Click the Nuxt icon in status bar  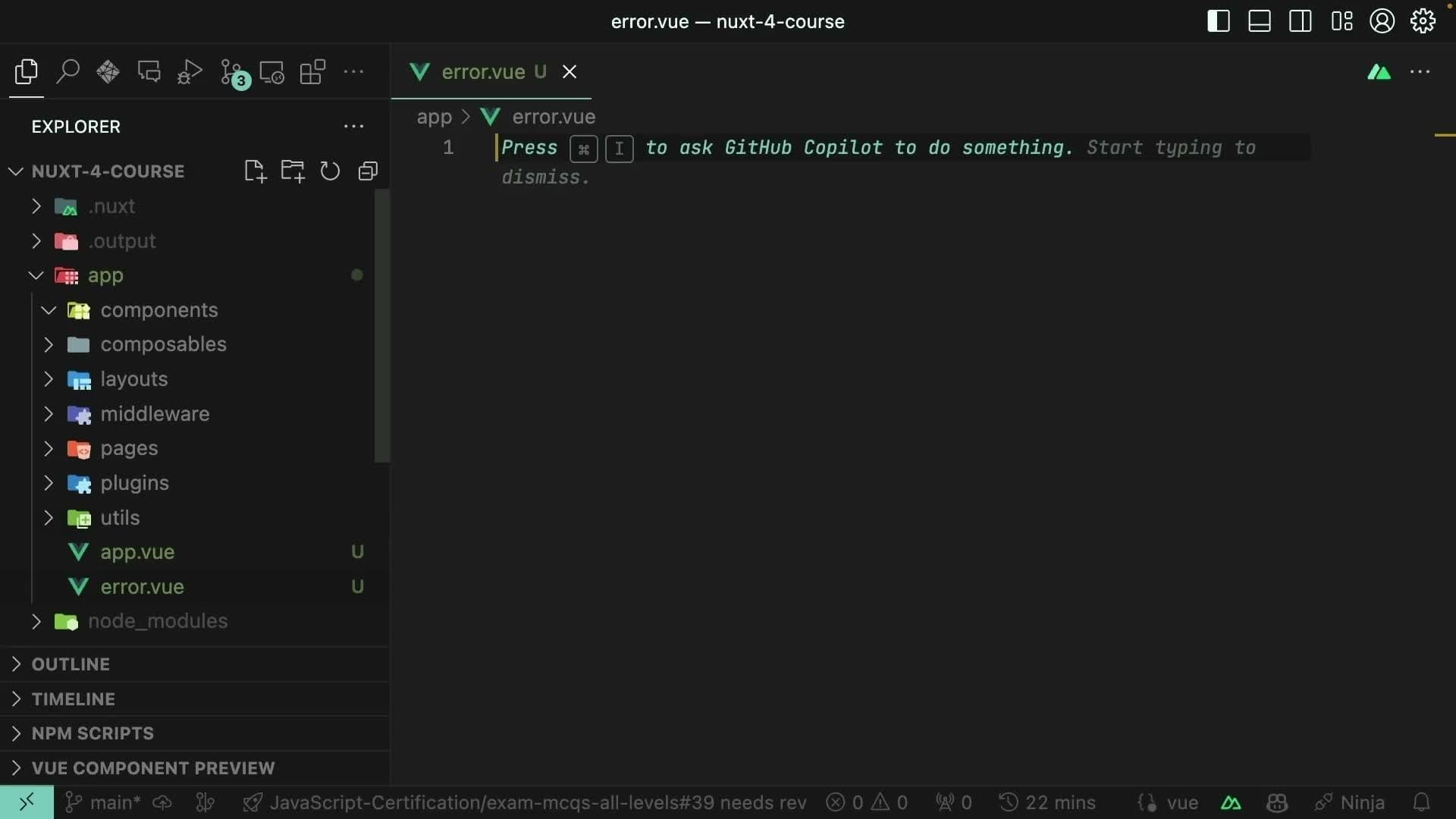pyautogui.click(x=1231, y=802)
